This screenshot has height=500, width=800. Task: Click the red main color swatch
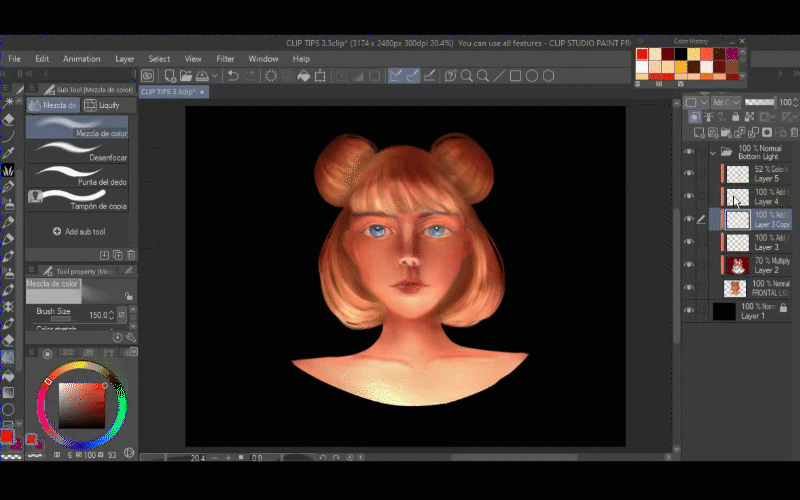pos(8,437)
